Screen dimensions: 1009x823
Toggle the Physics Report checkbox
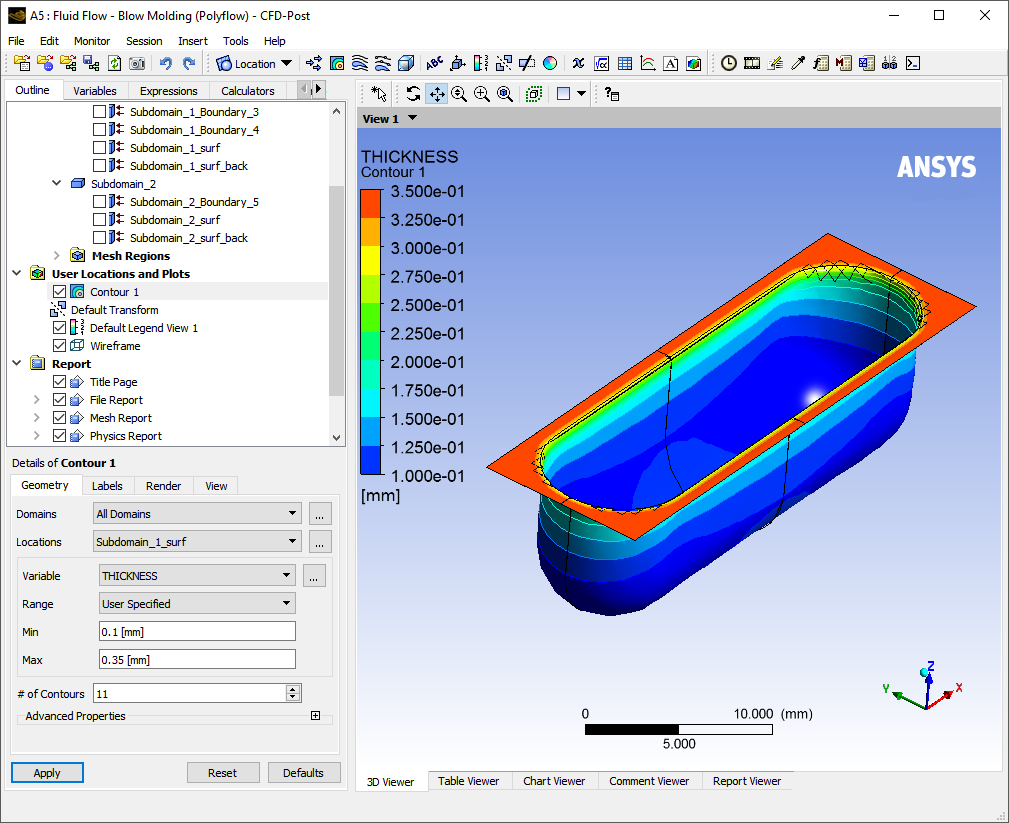[59, 436]
